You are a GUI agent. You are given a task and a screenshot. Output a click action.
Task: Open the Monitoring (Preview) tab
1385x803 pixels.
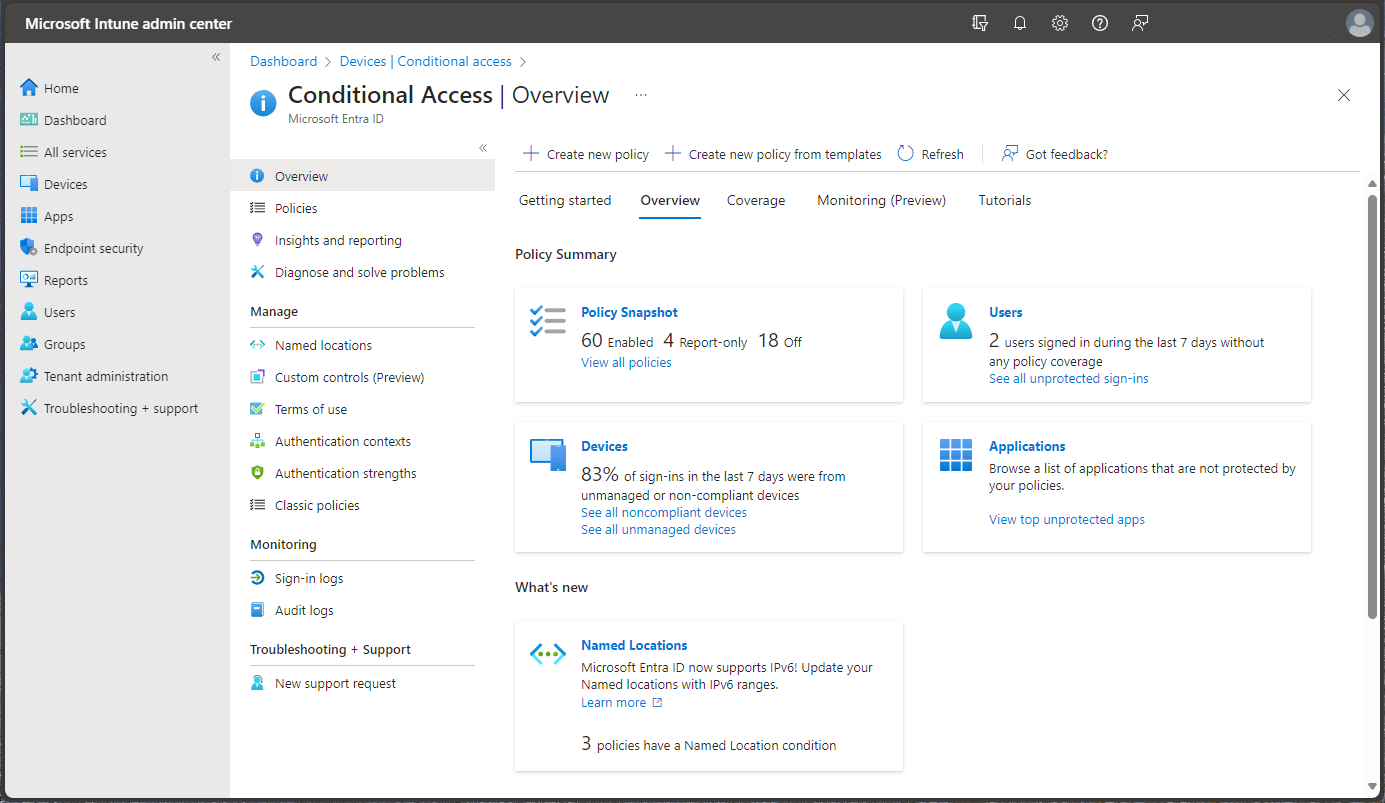(881, 200)
